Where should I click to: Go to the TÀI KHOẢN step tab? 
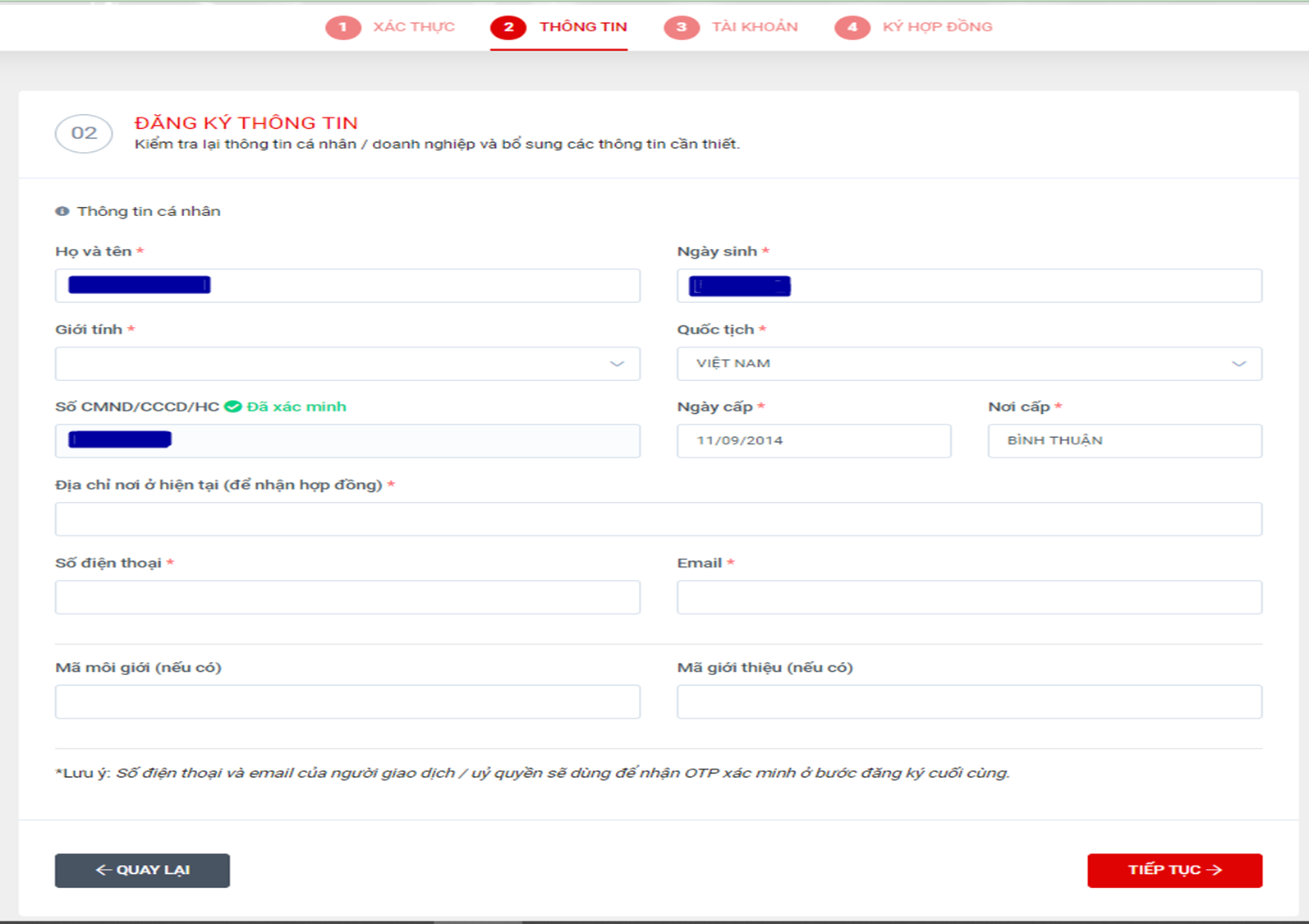click(754, 27)
